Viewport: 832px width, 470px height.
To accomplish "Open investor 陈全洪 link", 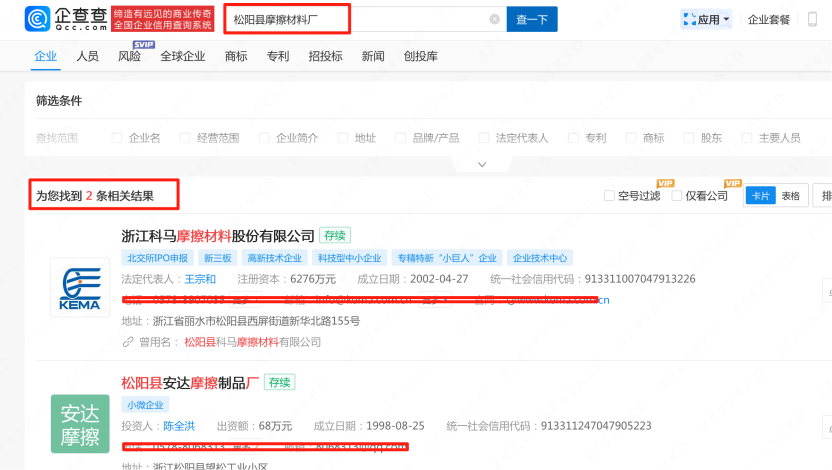I will coord(179,426).
